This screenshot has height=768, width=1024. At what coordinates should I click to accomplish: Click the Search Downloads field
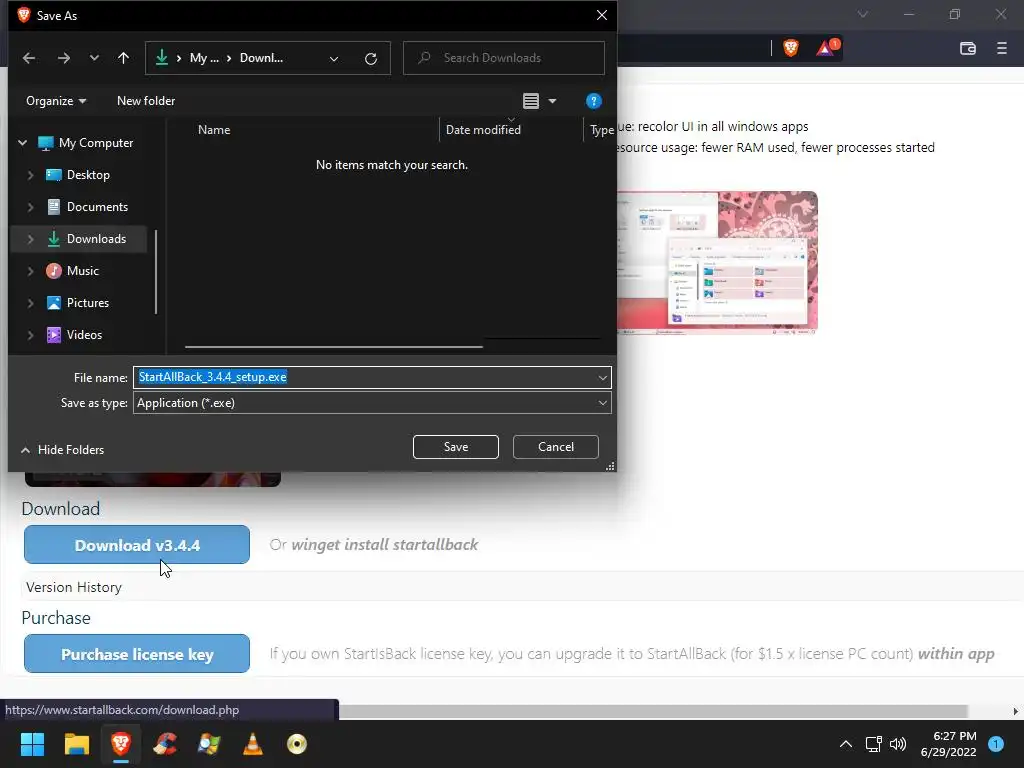tap(504, 58)
